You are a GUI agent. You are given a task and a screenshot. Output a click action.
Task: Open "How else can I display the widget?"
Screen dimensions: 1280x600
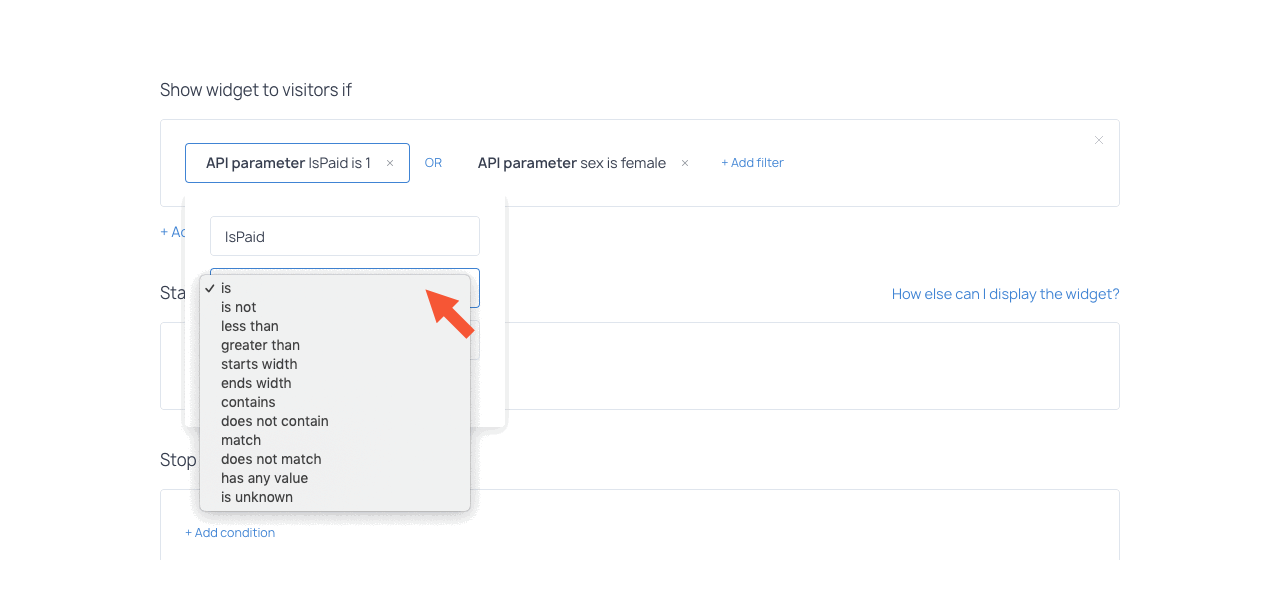(1005, 294)
